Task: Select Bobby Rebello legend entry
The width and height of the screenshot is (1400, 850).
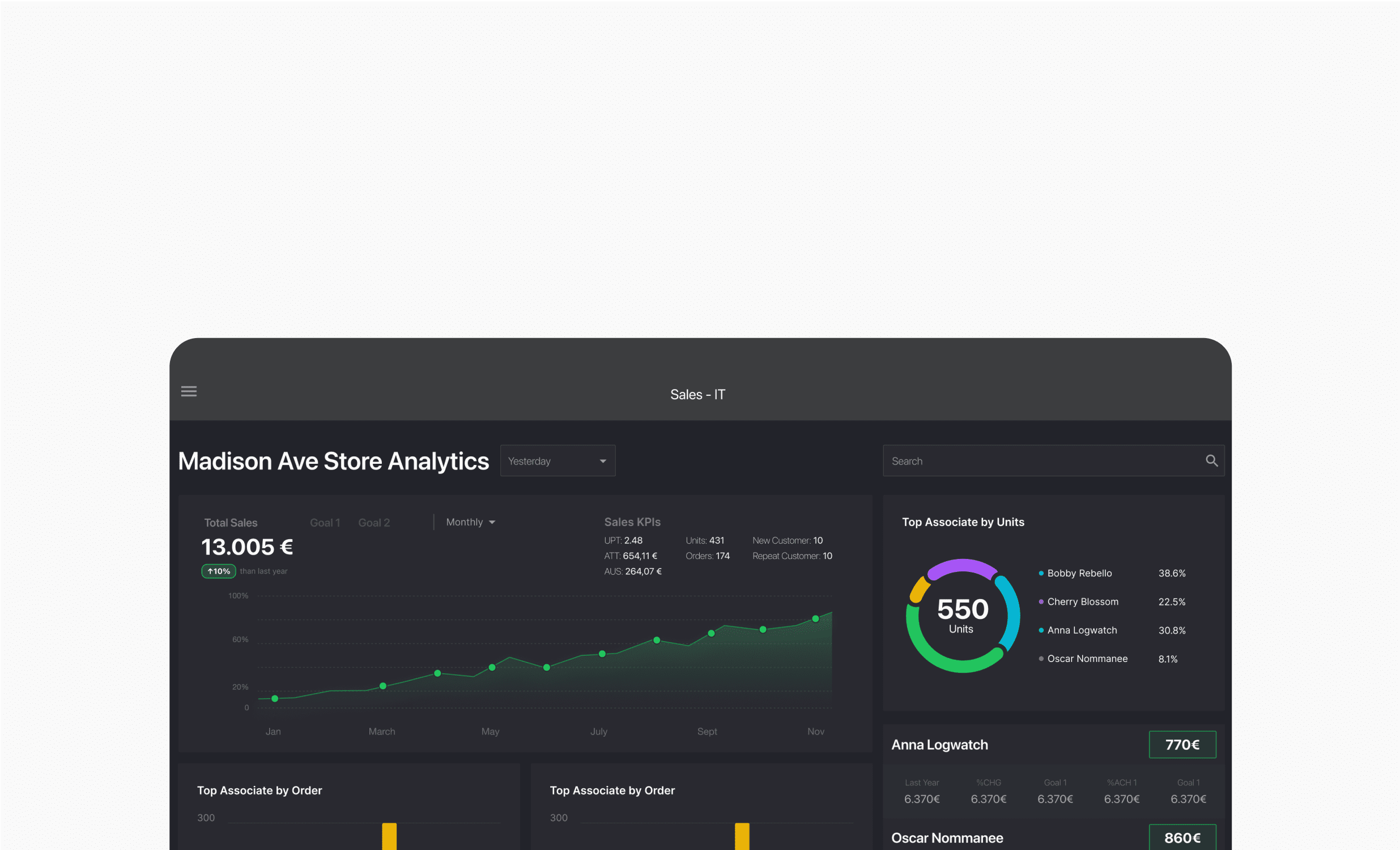Action: coord(1075,573)
